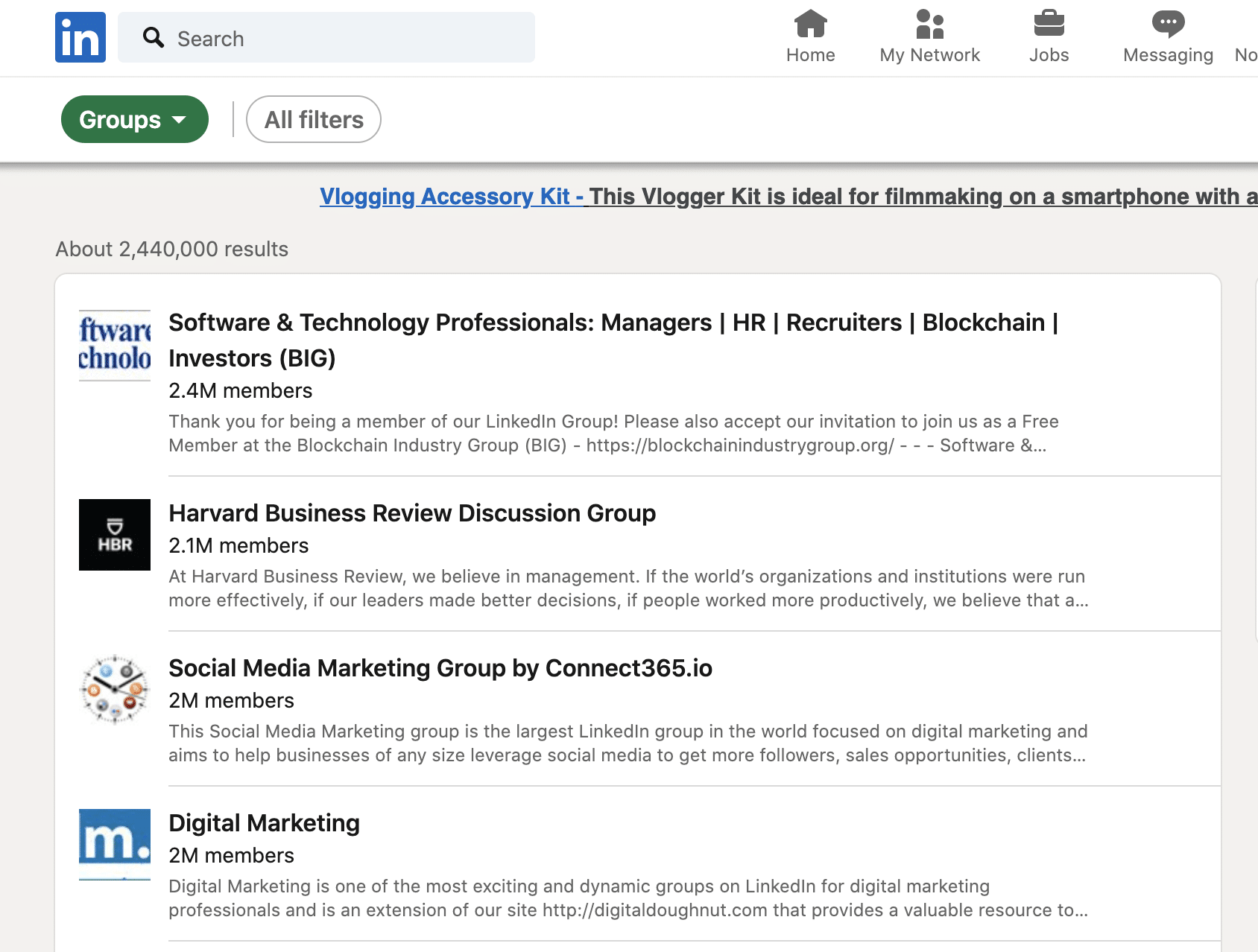Click the Digital Marketing description mentioning digitaldoughnut.com
1258x952 pixels.
(628, 898)
